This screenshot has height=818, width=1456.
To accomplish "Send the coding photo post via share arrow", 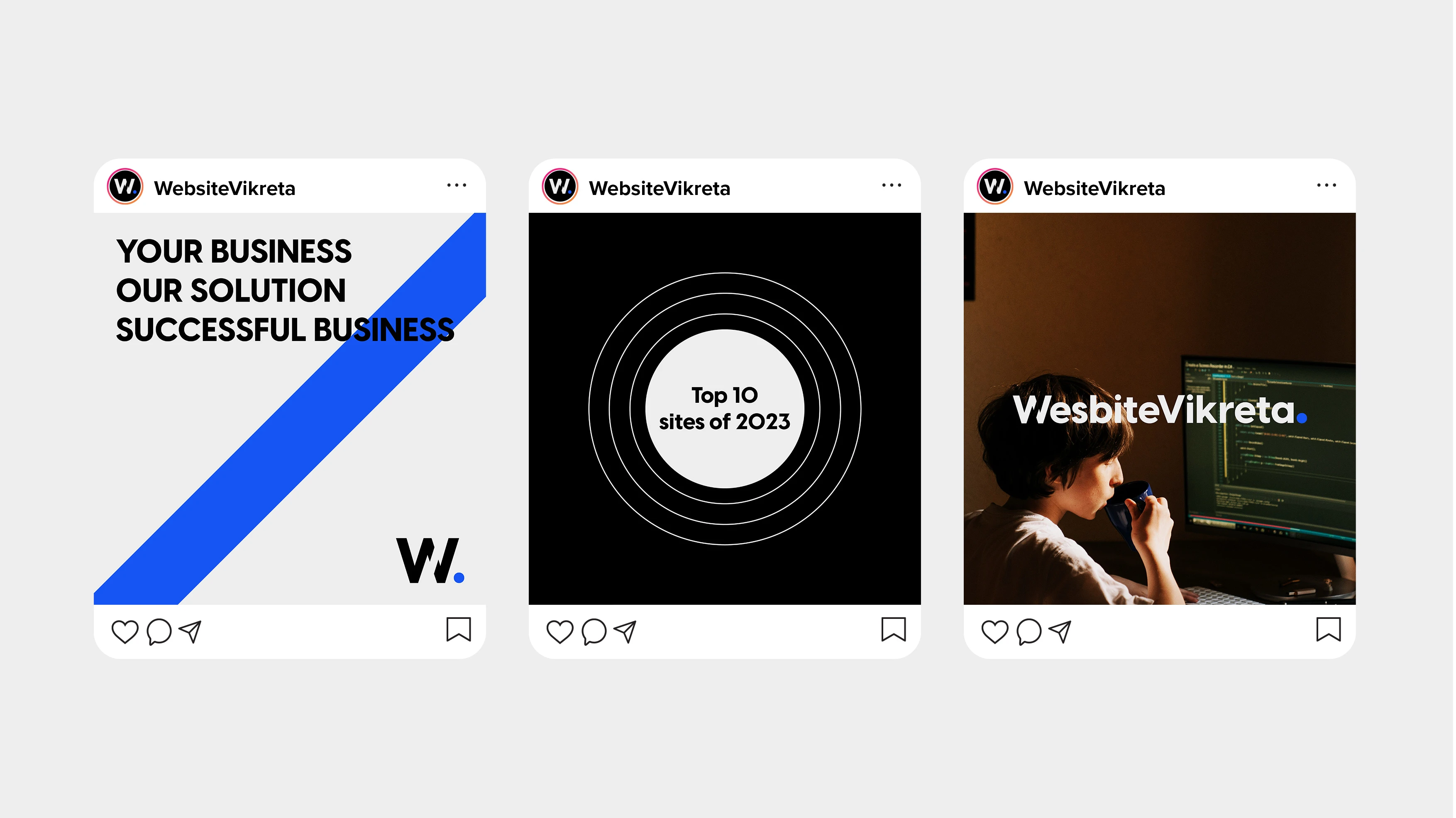I will [1061, 632].
